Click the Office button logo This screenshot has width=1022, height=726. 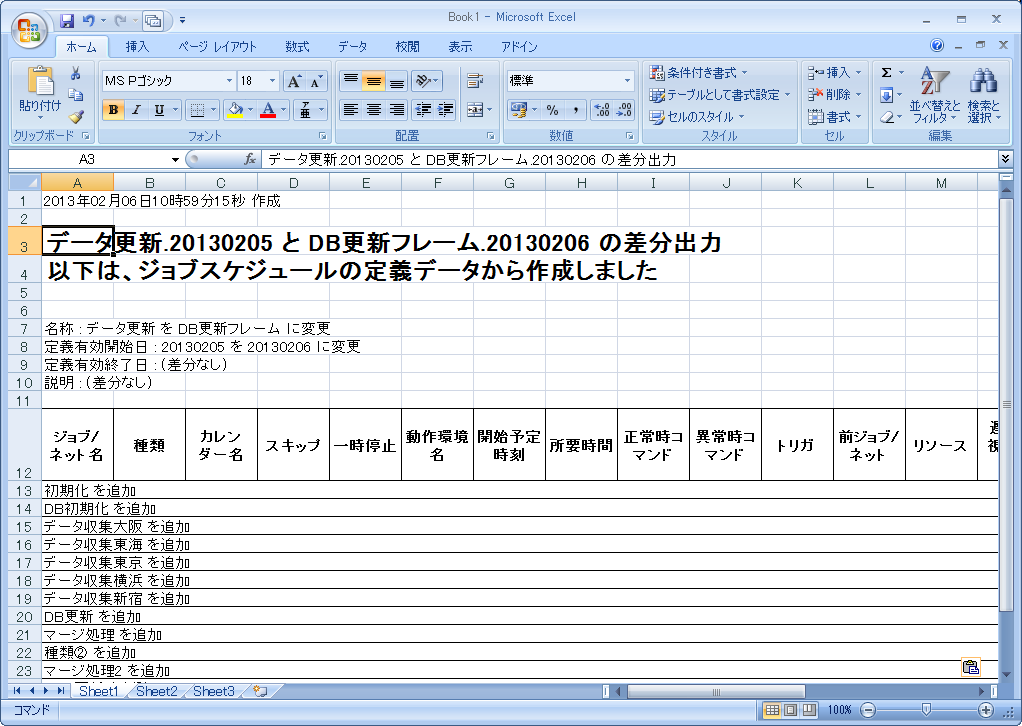click(29, 29)
